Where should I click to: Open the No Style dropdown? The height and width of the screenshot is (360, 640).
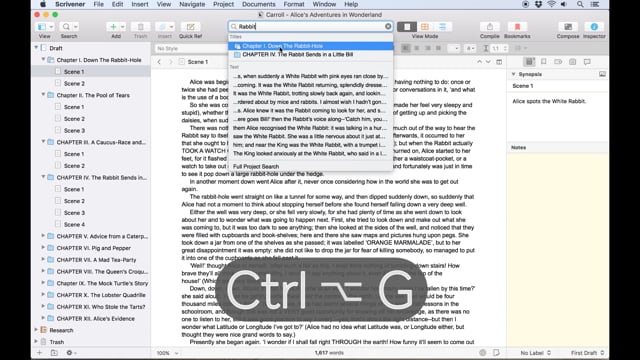pos(191,48)
